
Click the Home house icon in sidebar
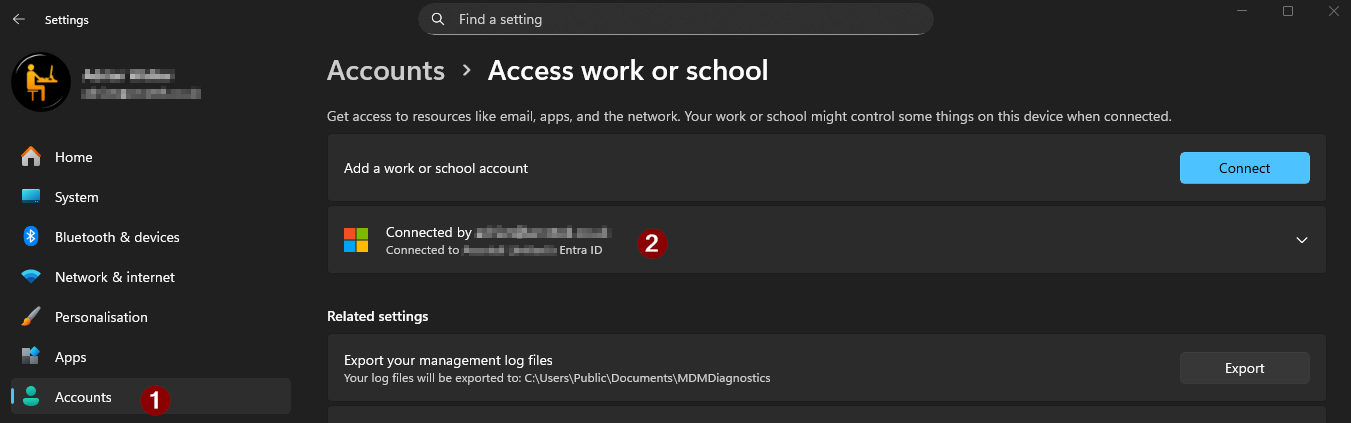coord(31,157)
